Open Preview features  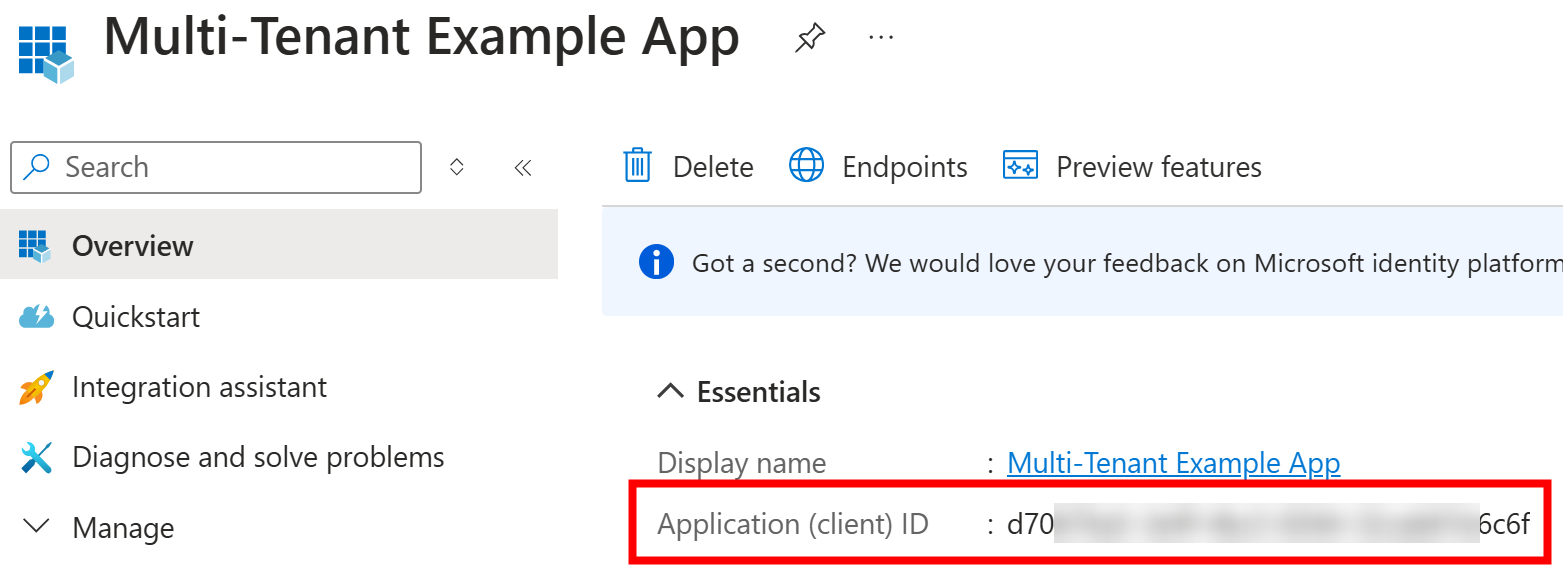coord(1132,166)
